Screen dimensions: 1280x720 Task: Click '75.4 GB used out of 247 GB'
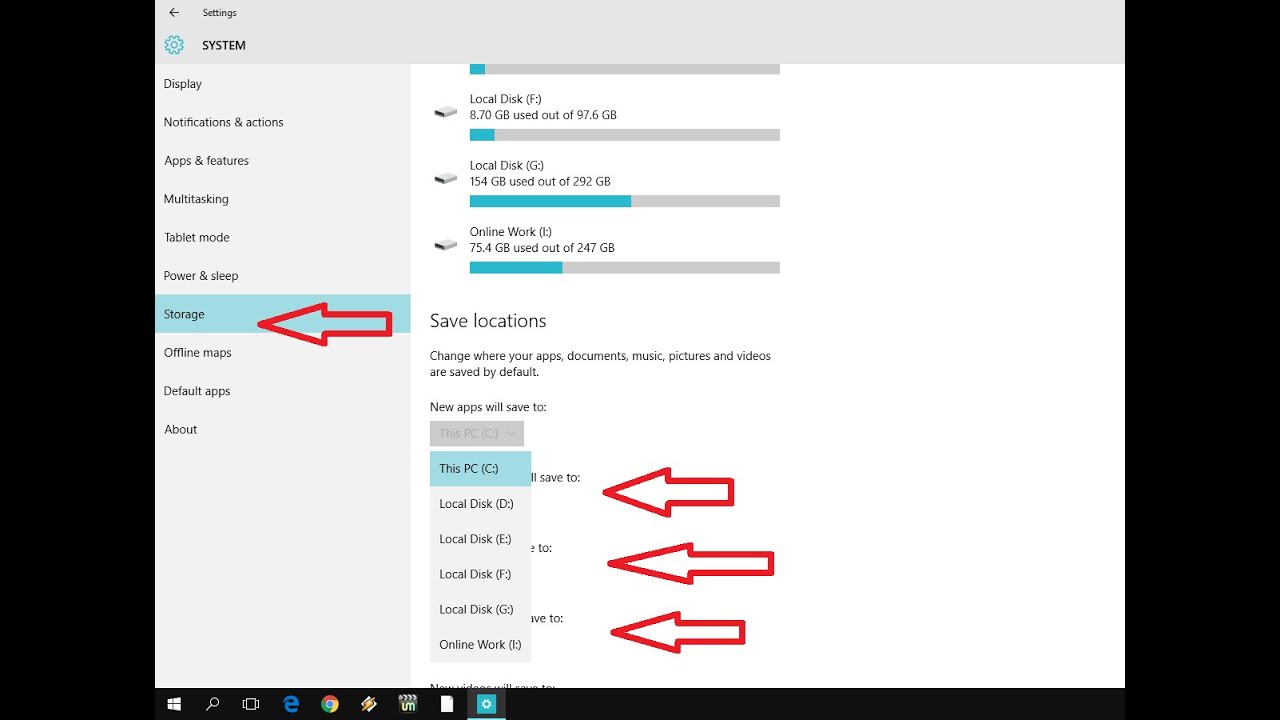[x=542, y=247]
